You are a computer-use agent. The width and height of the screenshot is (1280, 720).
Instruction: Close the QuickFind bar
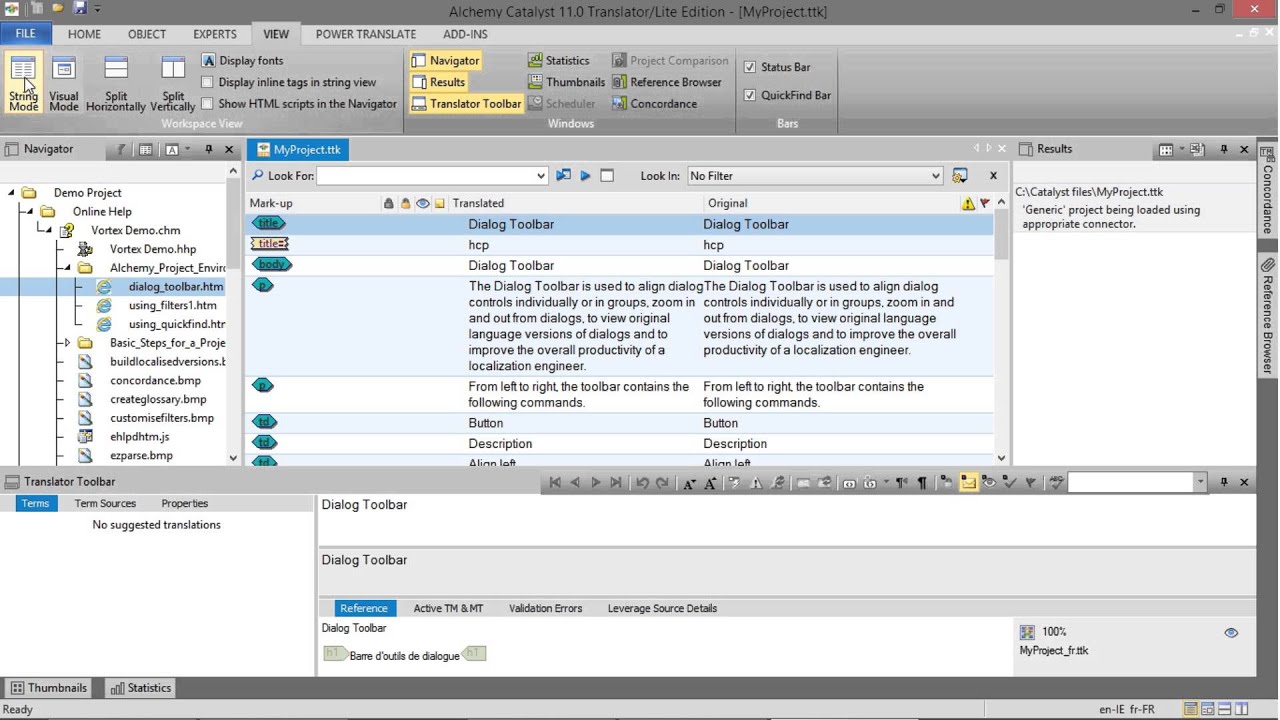click(993, 176)
